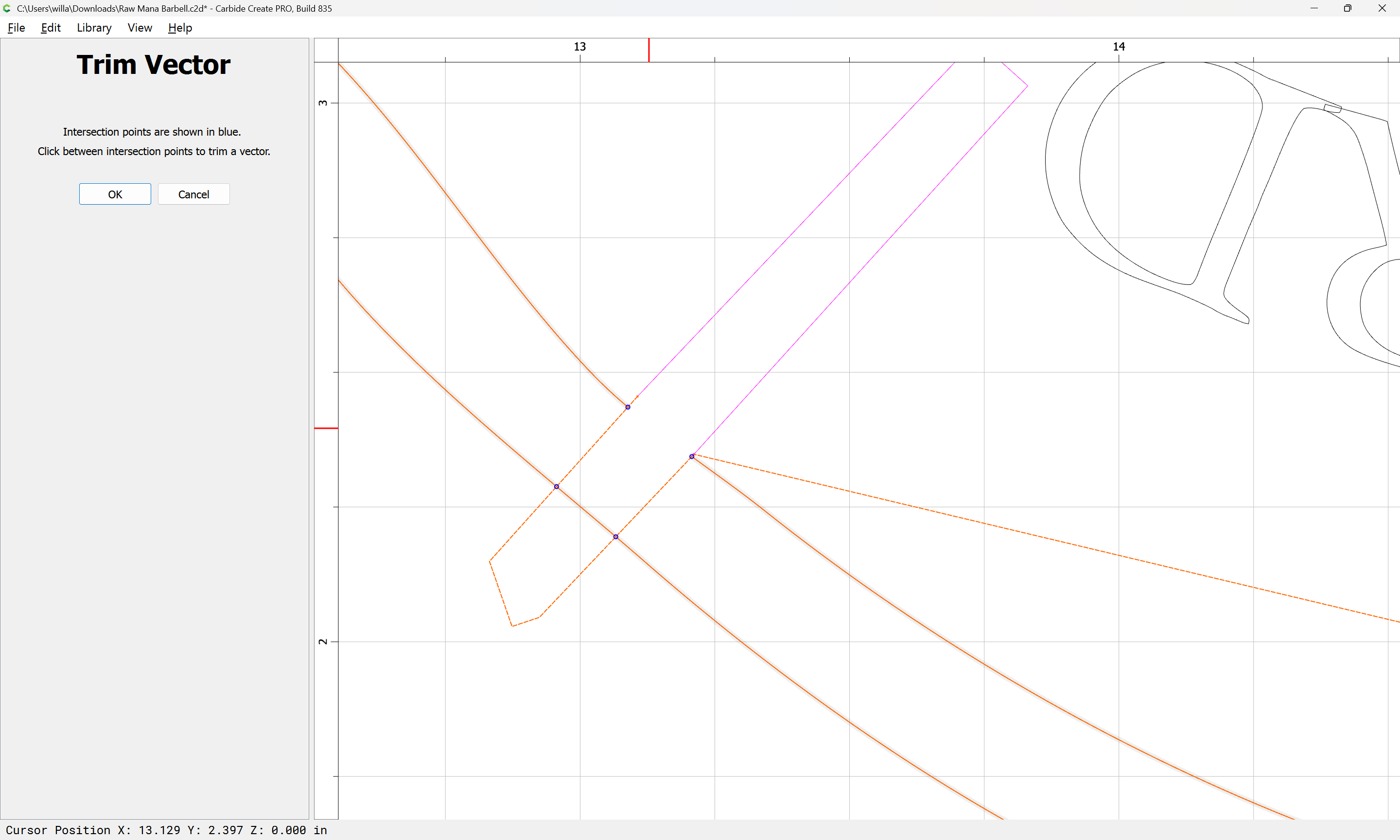This screenshot has height=840, width=1400.
Task: Click the lowest blue intersection point
Action: coord(616,537)
